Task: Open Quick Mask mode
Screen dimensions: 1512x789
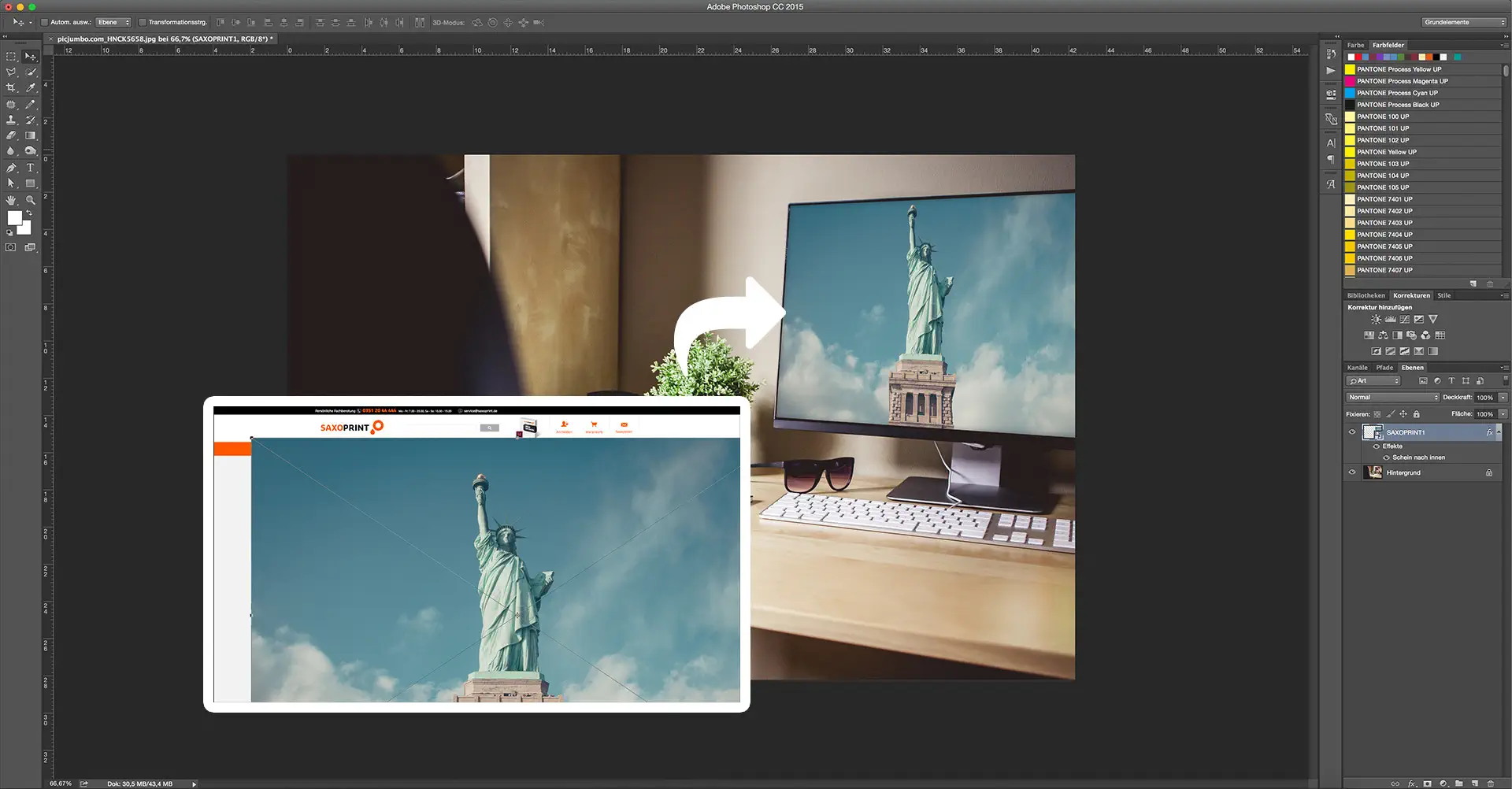Action: coord(10,246)
